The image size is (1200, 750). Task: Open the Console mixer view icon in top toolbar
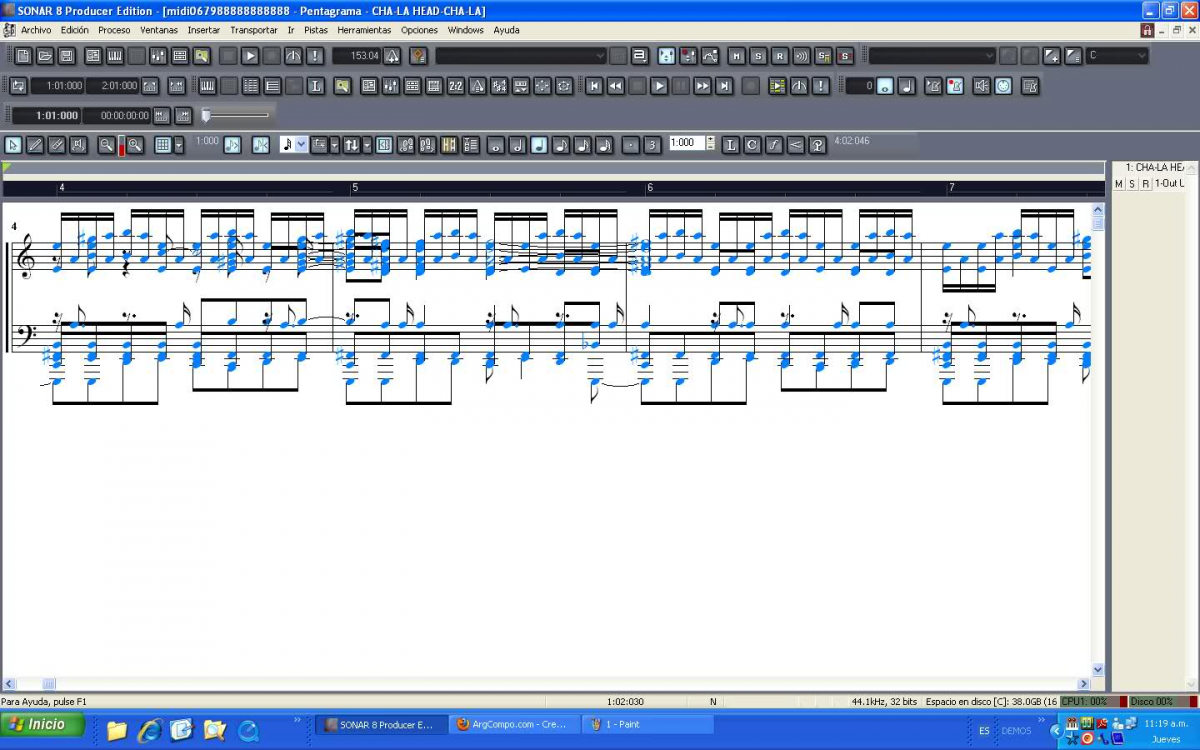158,56
